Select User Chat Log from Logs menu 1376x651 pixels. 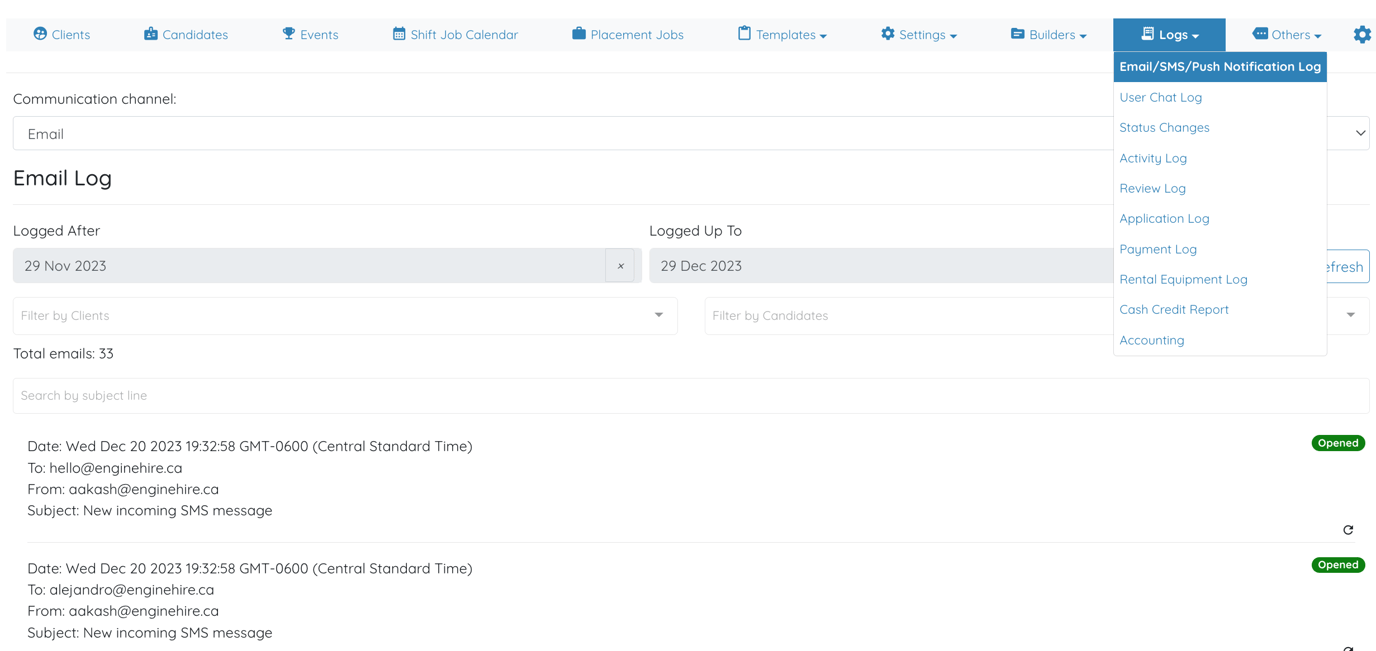tap(1160, 97)
